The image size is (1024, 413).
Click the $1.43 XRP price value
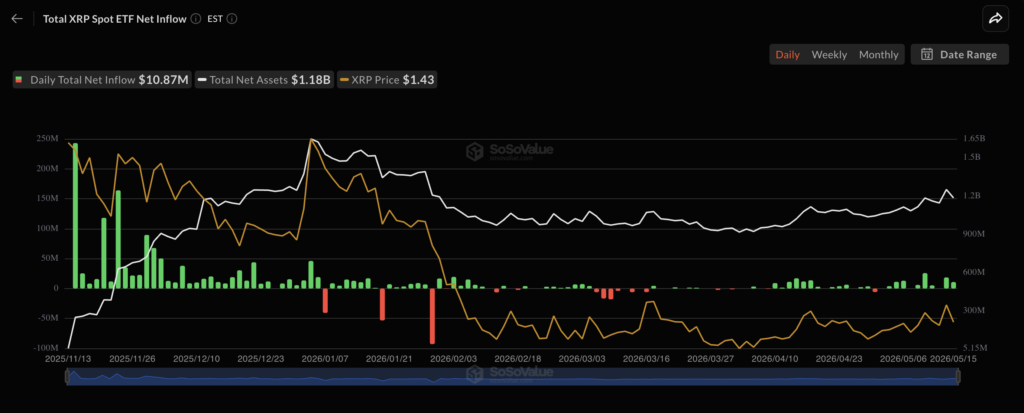(x=418, y=80)
